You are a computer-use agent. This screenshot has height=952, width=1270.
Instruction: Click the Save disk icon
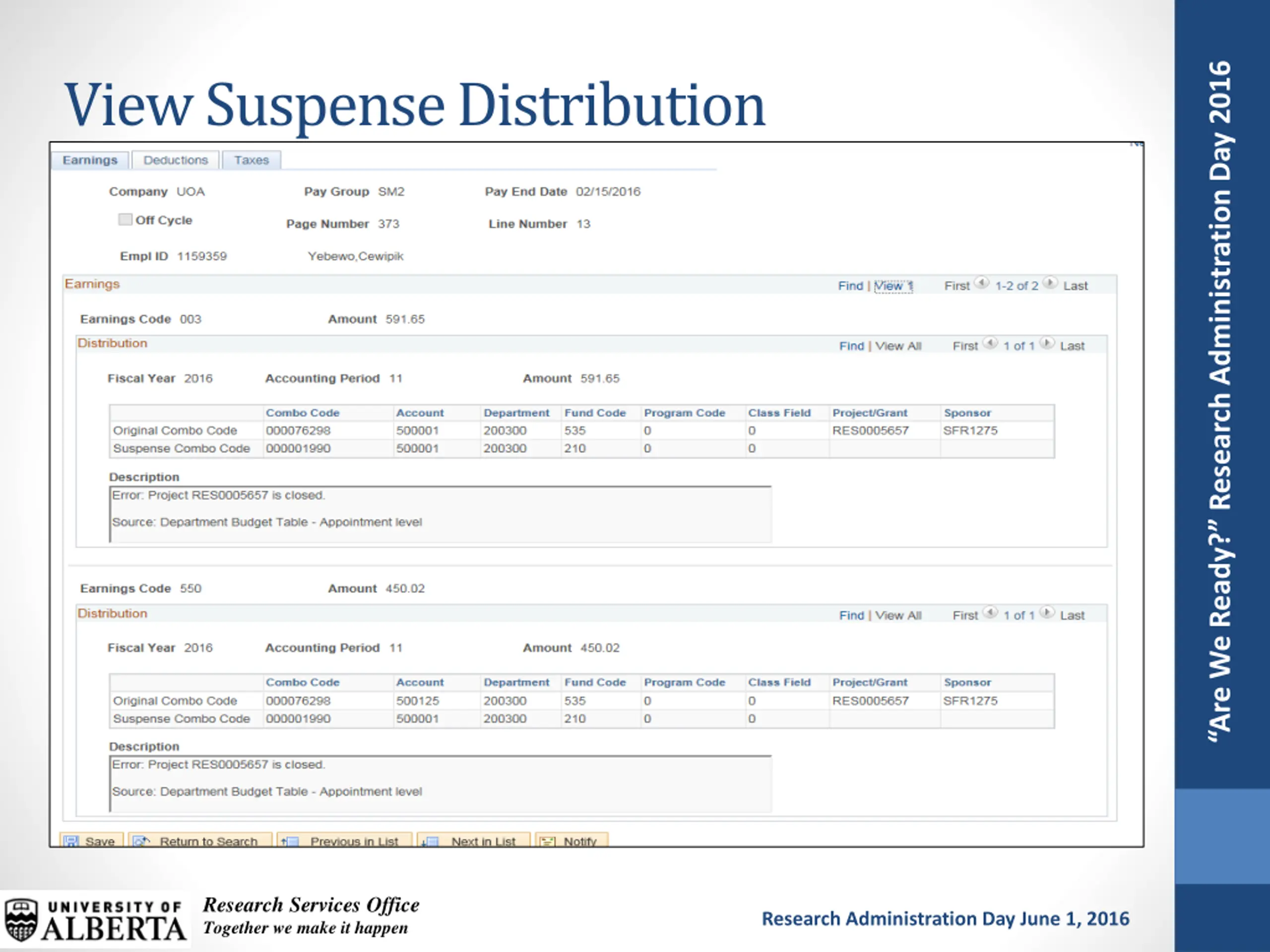point(71,841)
